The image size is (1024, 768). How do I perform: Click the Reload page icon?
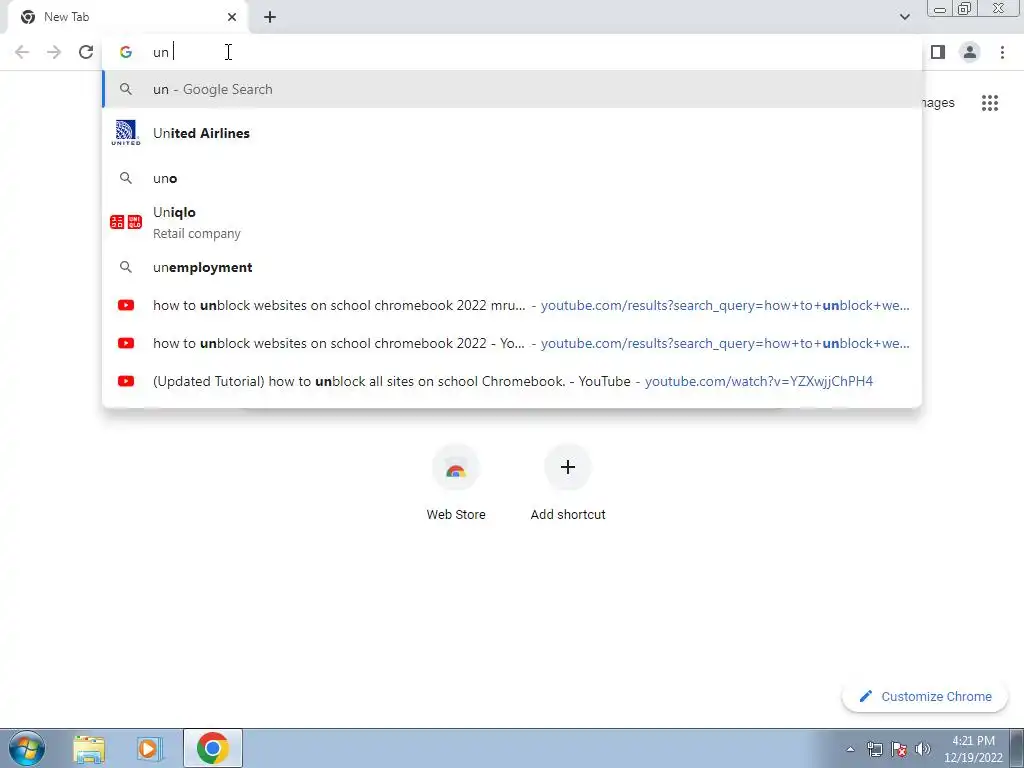[86, 52]
